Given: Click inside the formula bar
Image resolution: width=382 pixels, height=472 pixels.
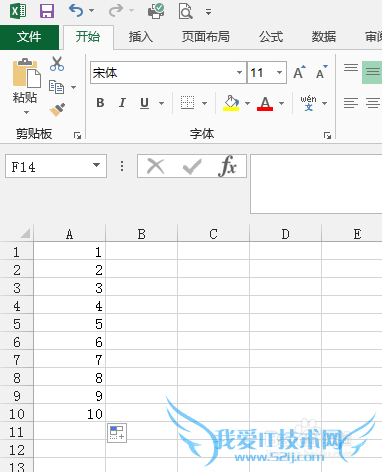Looking at the screenshot, I should [x=316, y=184].
